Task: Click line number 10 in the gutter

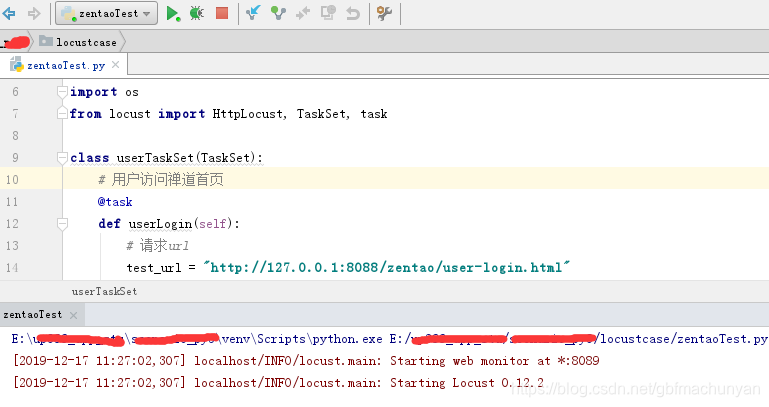Action: click(x=12, y=180)
